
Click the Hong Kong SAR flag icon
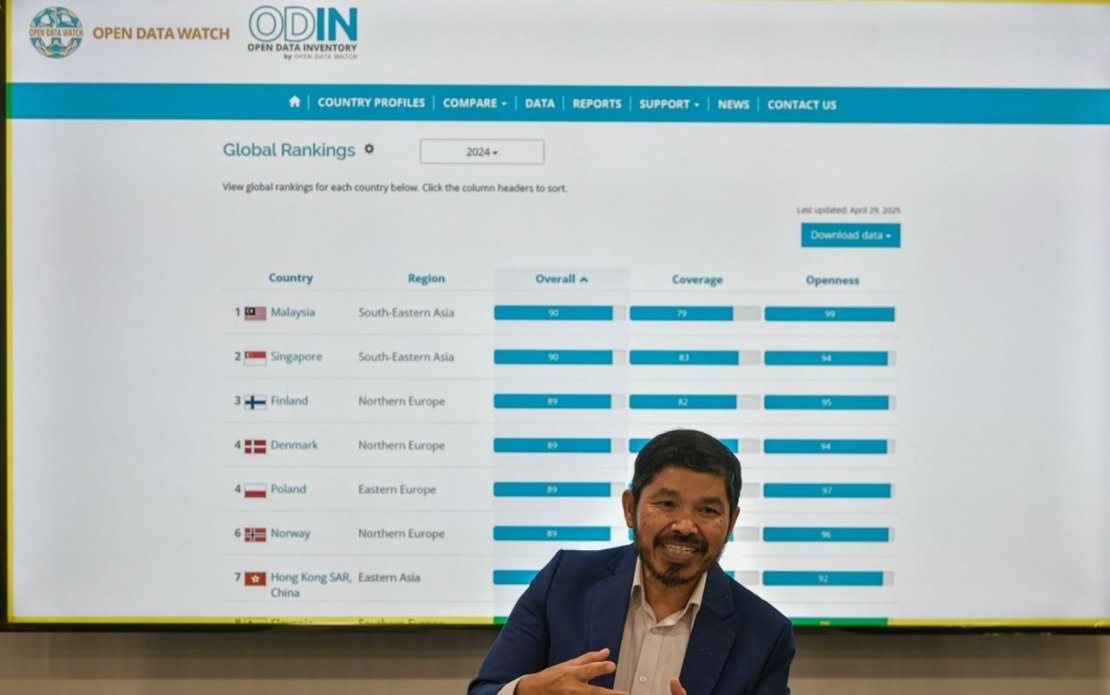coord(255,578)
